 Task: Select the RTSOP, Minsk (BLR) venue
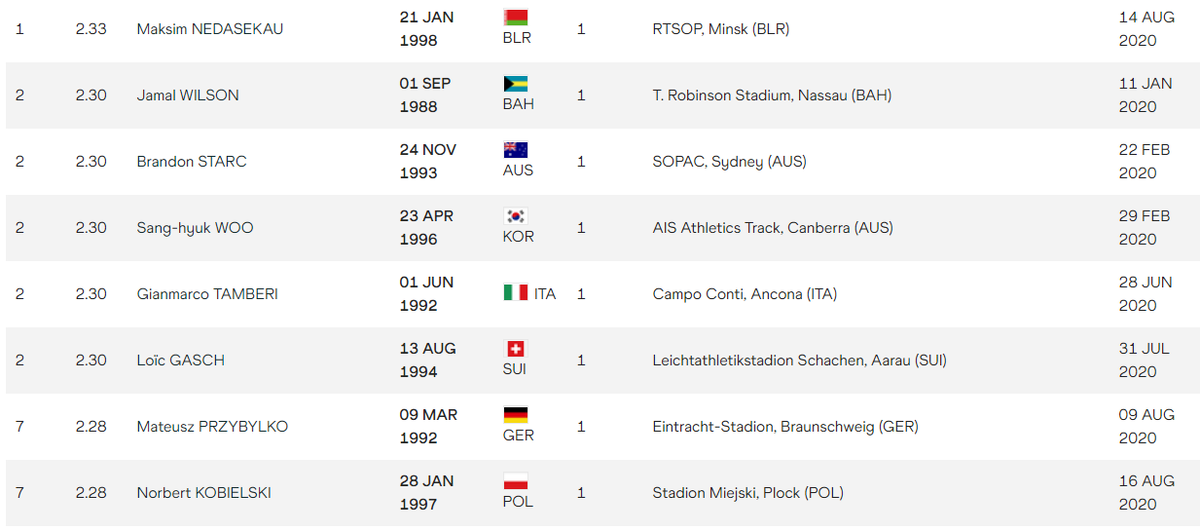pyautogui.click(x=721, y=29)
